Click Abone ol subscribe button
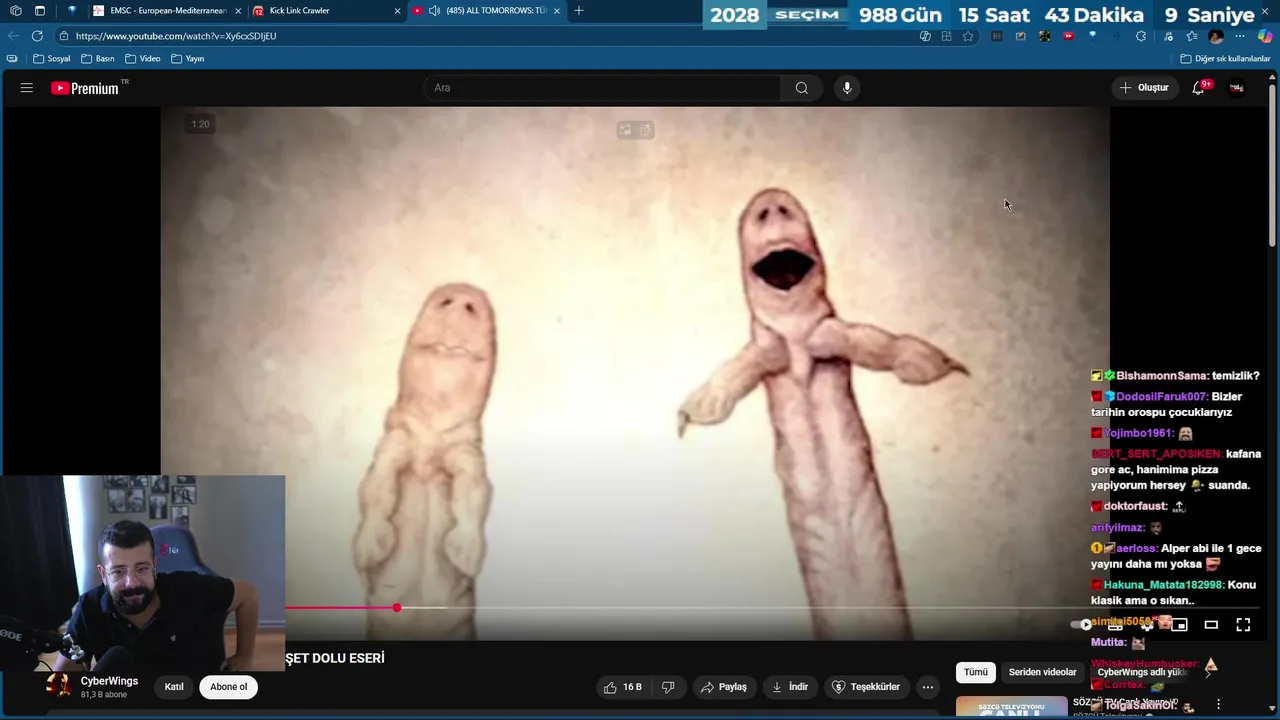 [228, 687]
